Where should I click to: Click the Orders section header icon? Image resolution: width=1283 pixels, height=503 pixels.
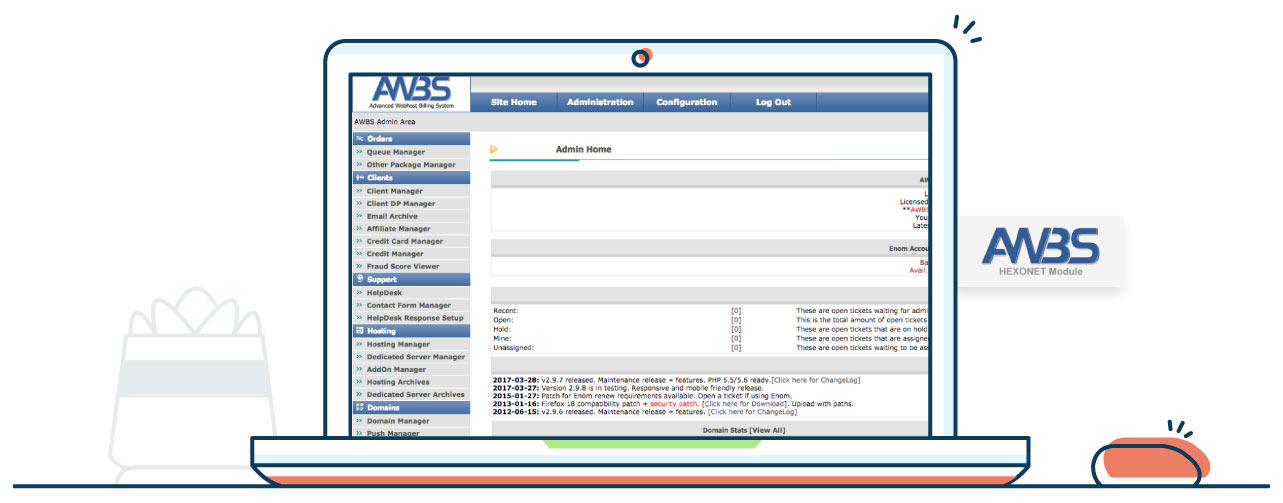tap(359, 139)
